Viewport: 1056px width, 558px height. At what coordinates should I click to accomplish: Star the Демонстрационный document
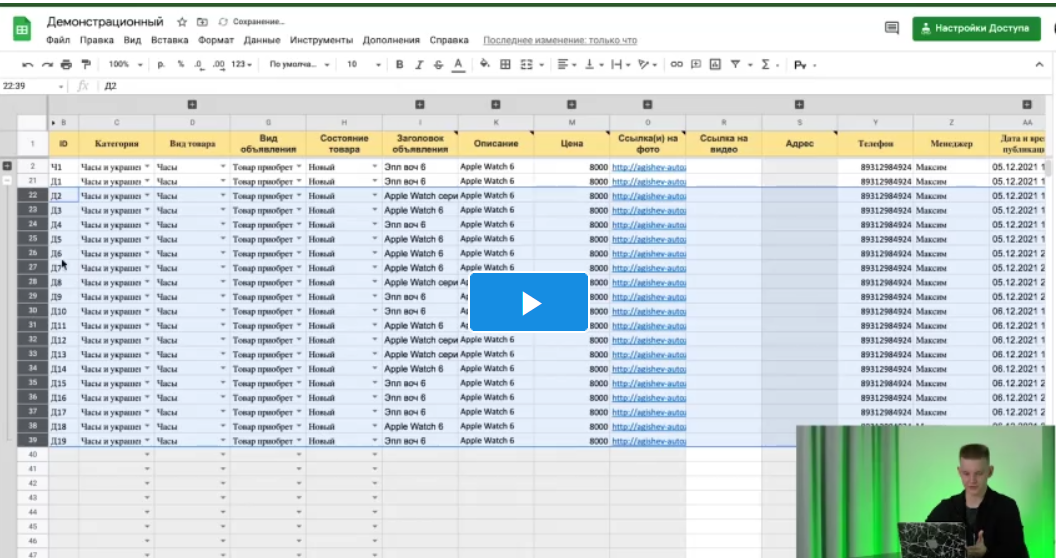[182, 22]
